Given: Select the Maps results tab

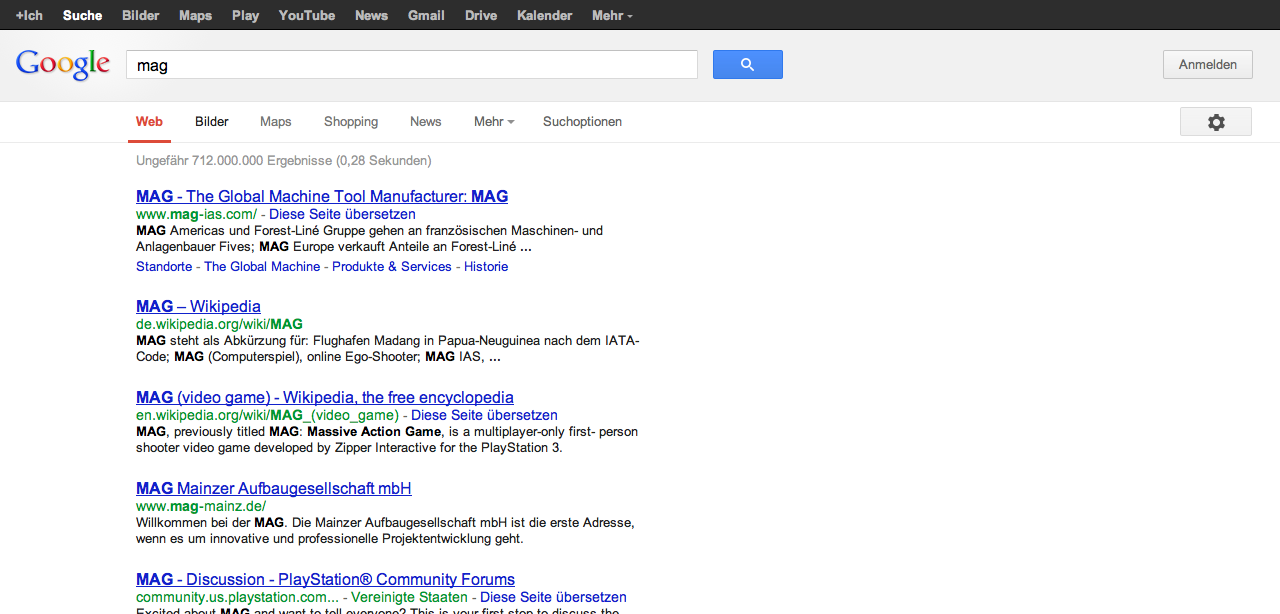Looking at the screenshot, I should (275, 122).
